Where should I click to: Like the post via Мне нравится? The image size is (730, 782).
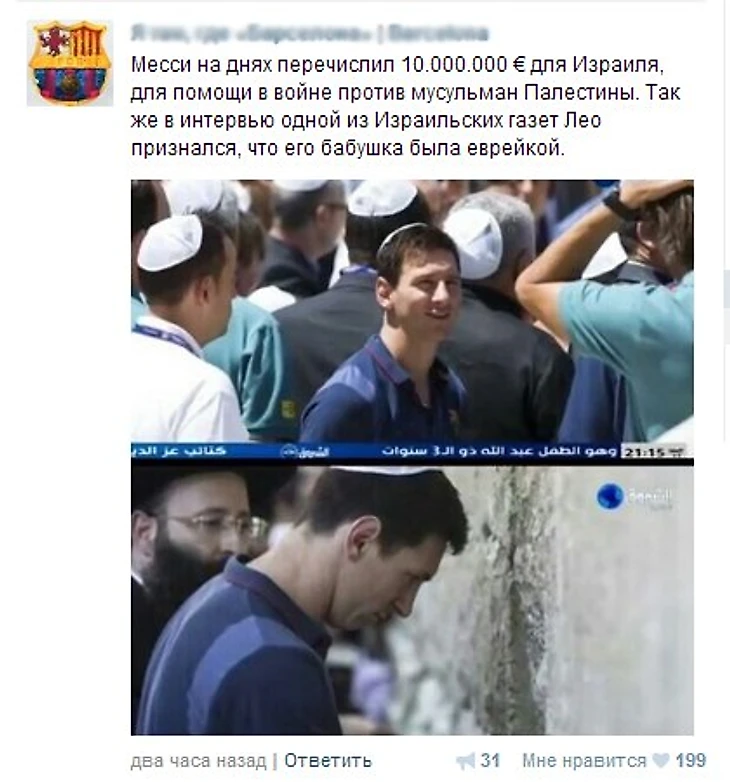[584, 761]
